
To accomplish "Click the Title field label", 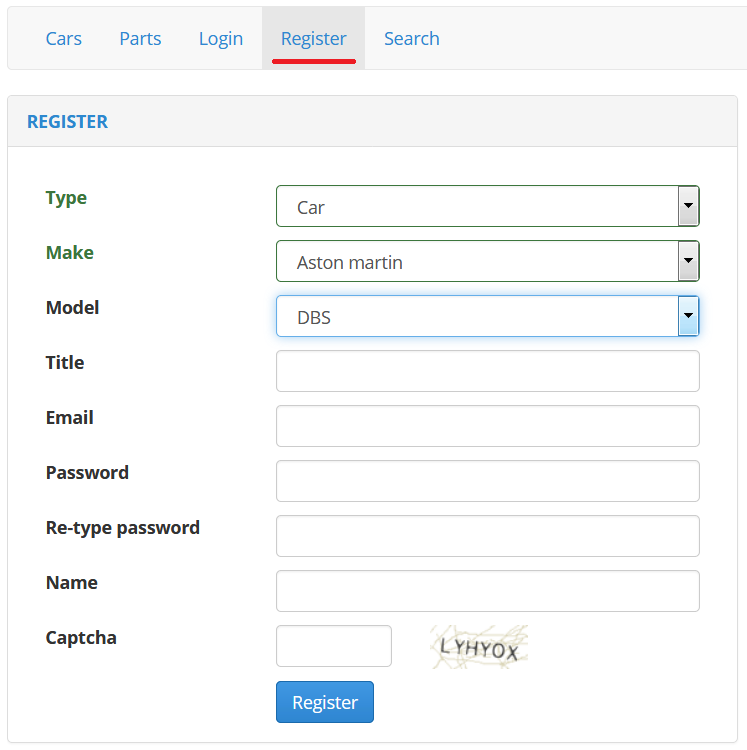I will [x=65, y=363].
